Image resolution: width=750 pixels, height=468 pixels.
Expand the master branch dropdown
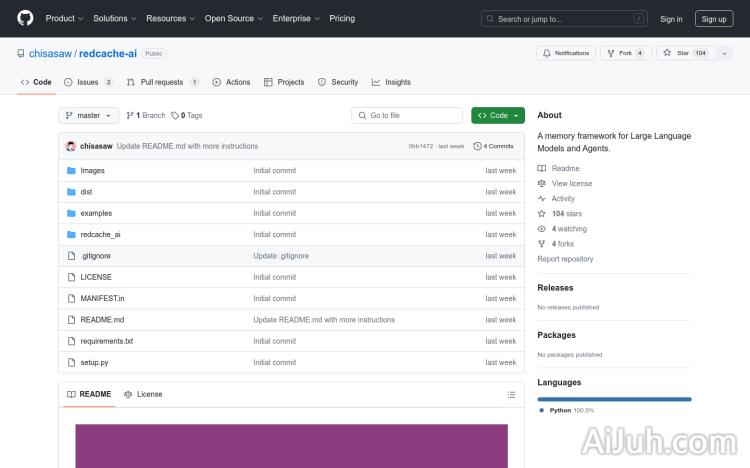point(89,116)
